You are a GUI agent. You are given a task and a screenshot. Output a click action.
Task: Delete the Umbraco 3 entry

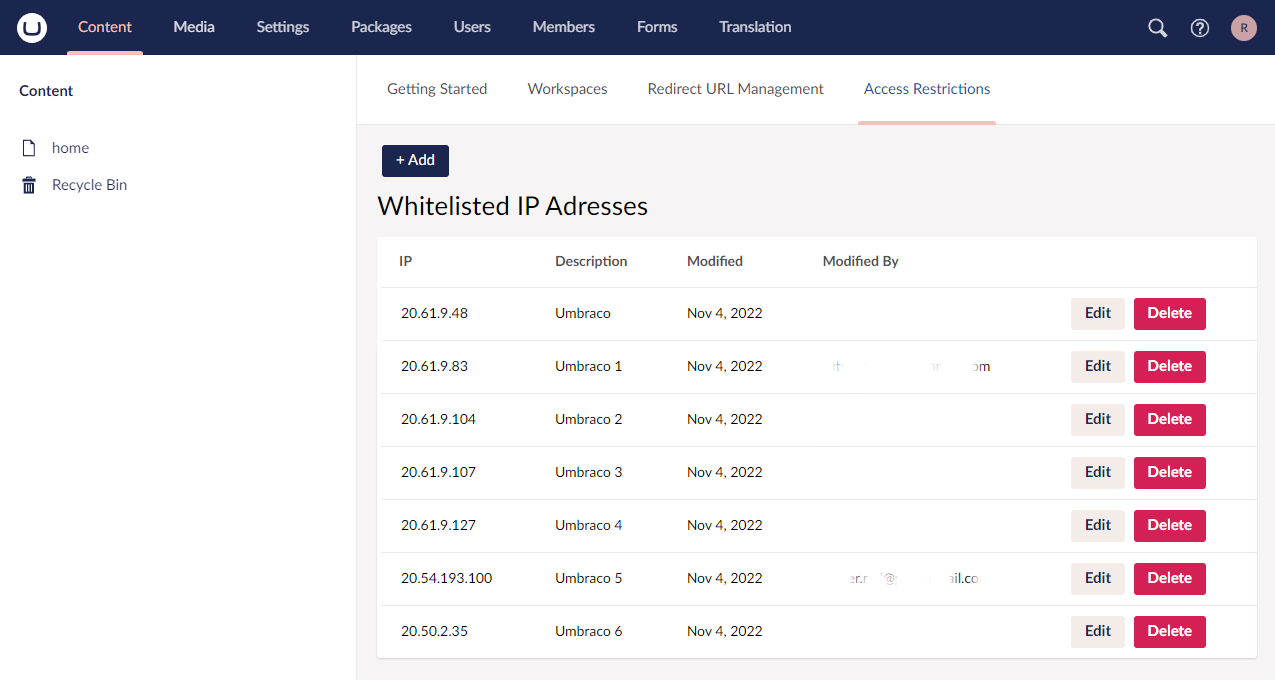1169,472
